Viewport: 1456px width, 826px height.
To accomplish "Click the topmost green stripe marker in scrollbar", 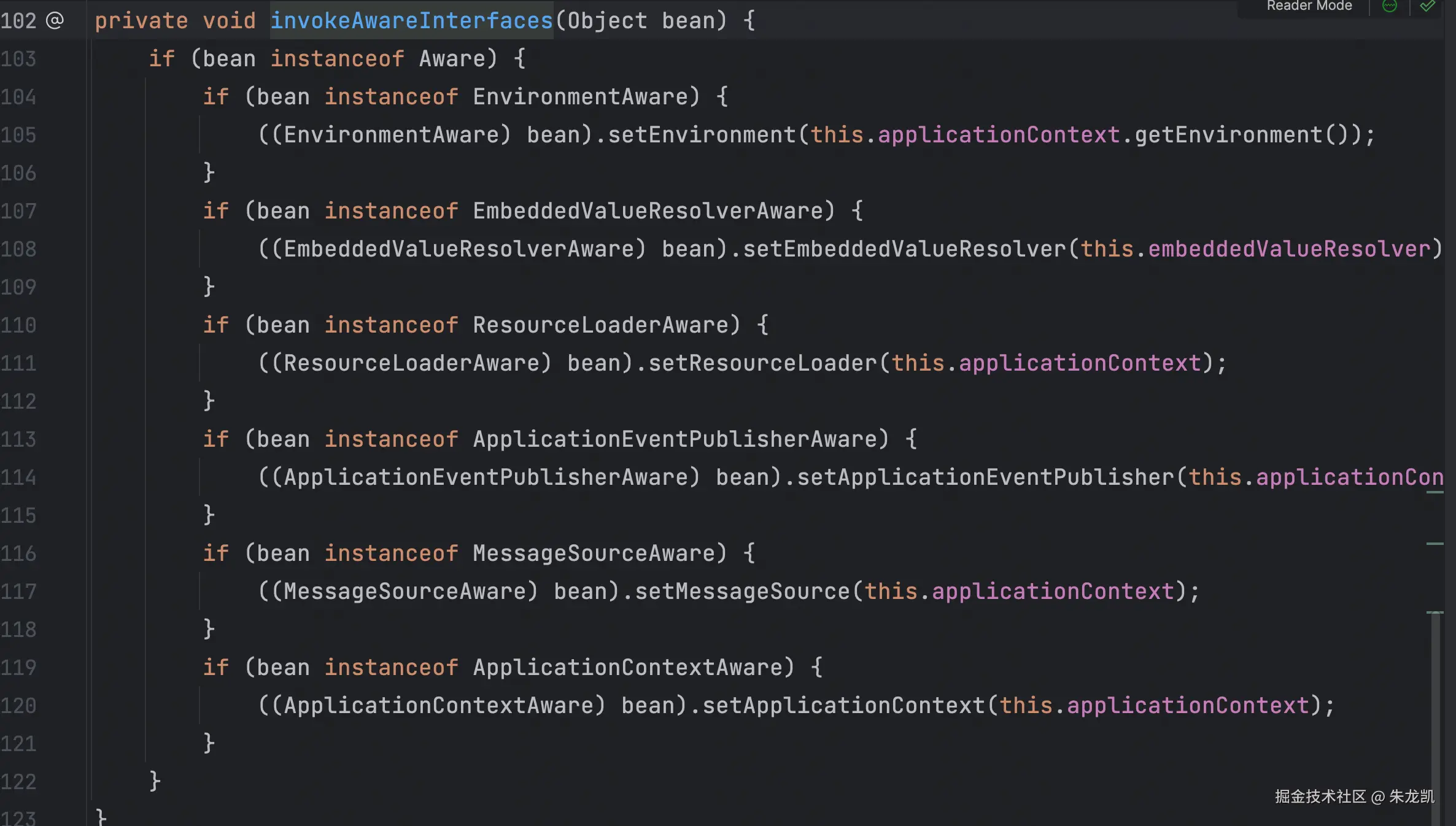I will coord(1435,492).
